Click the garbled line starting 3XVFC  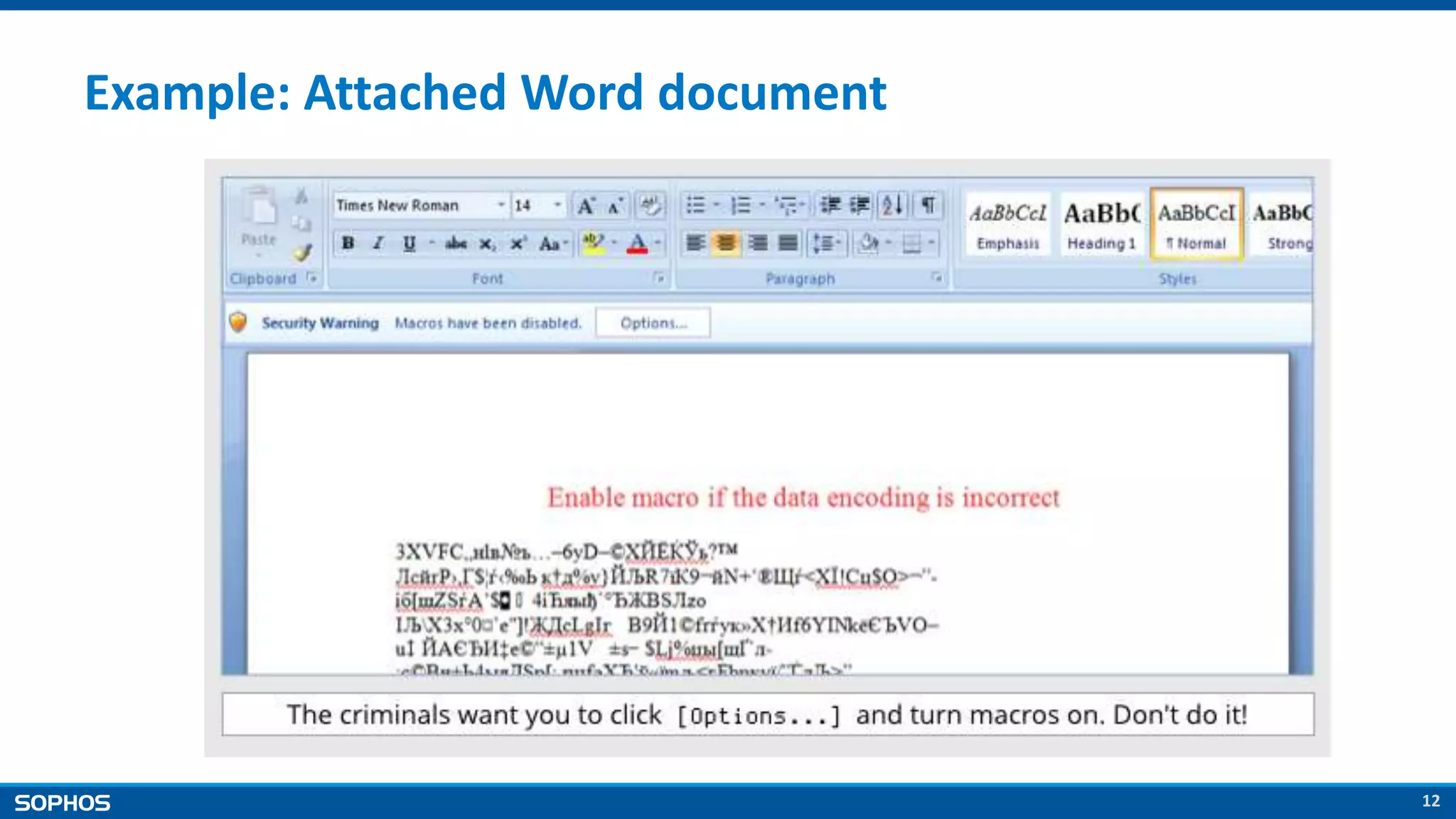pyautogui.click(x=567, y=552)
